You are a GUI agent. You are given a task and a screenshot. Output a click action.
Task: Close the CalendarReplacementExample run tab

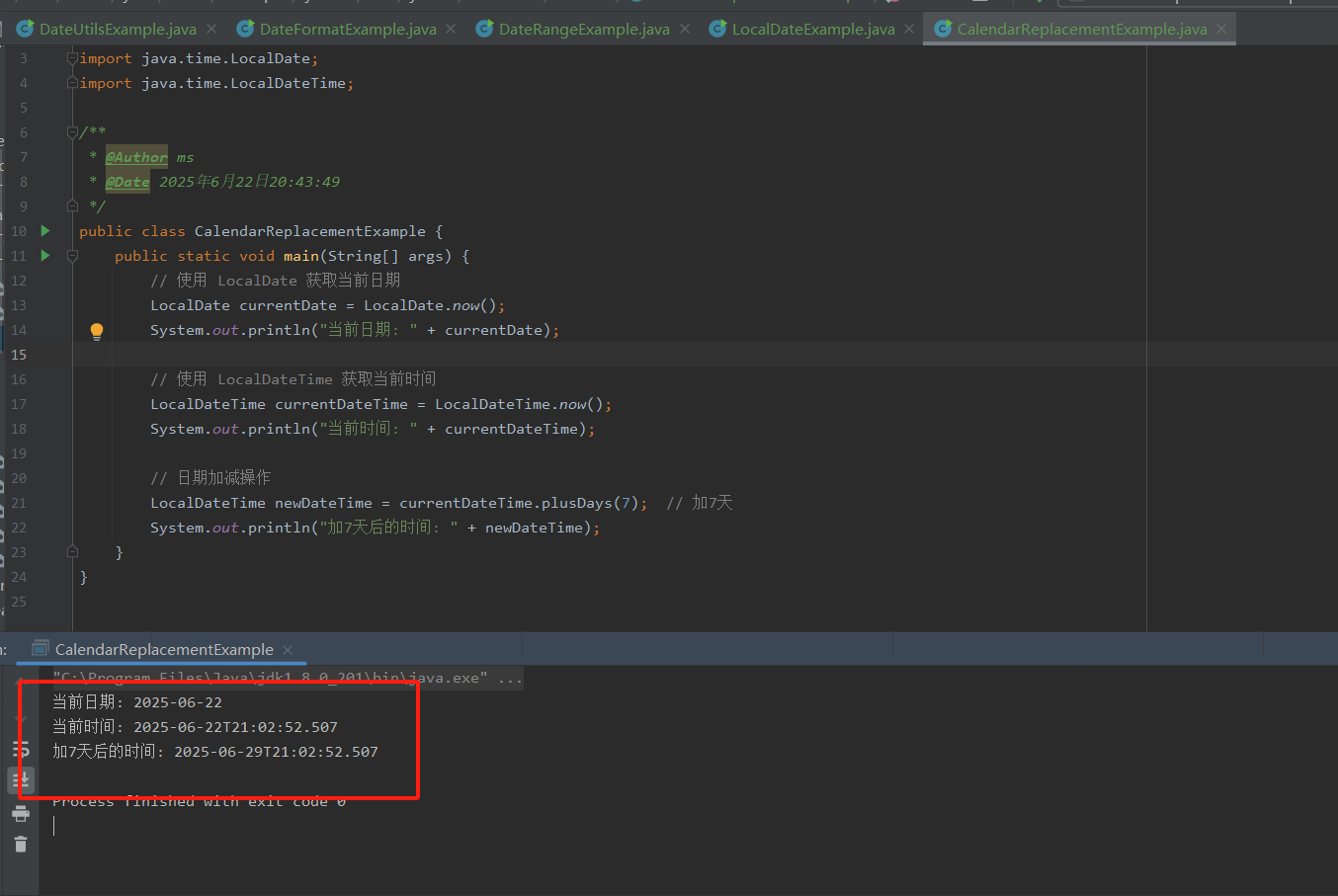click(288, 650)
